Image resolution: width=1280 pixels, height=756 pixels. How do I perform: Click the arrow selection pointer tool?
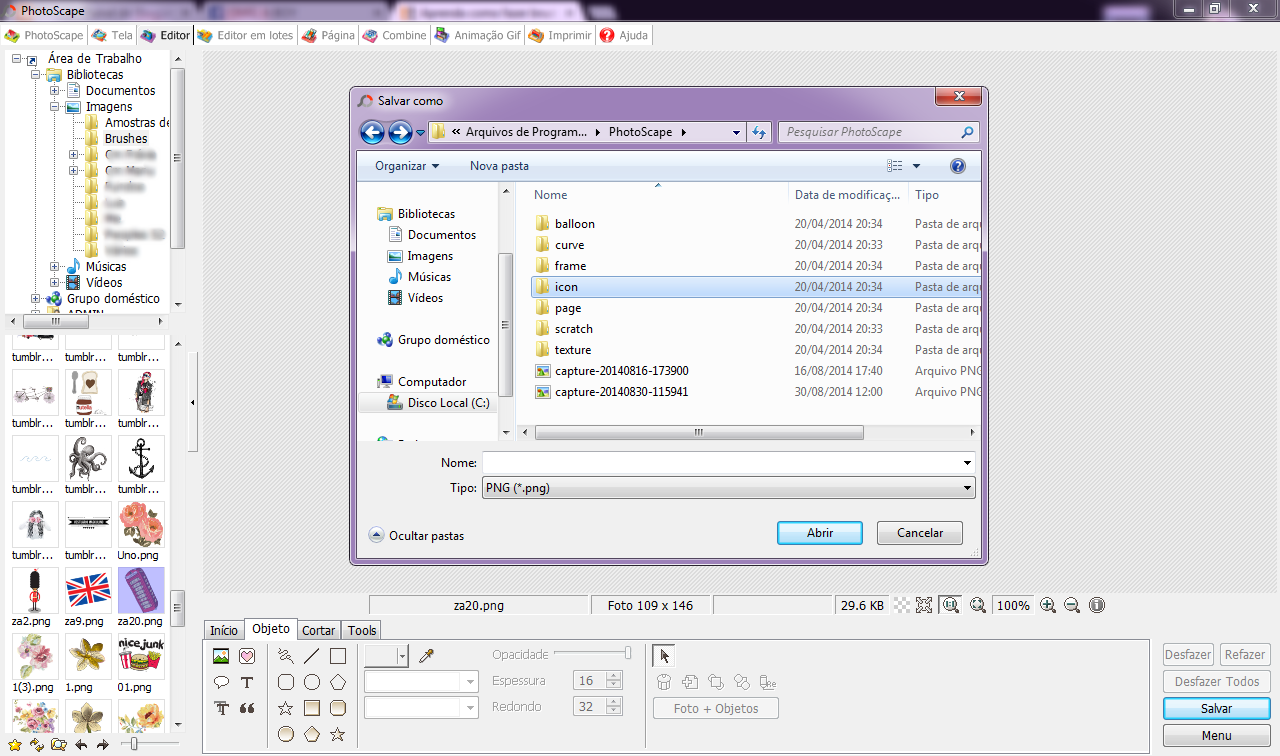[x=663, y=656]
